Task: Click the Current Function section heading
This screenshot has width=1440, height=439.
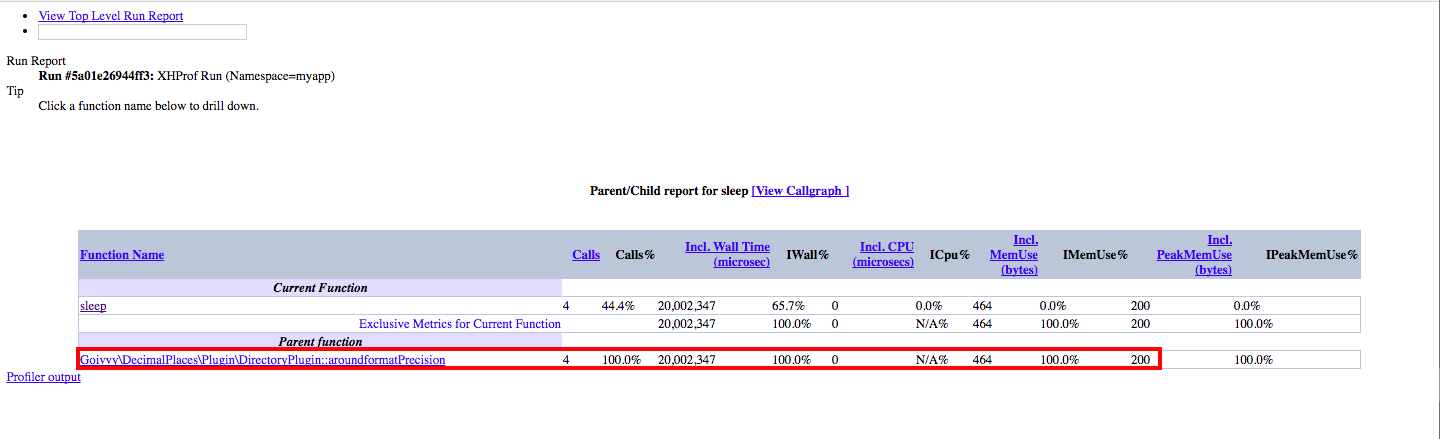Action: pyautogui.click(x=320, y=288)
